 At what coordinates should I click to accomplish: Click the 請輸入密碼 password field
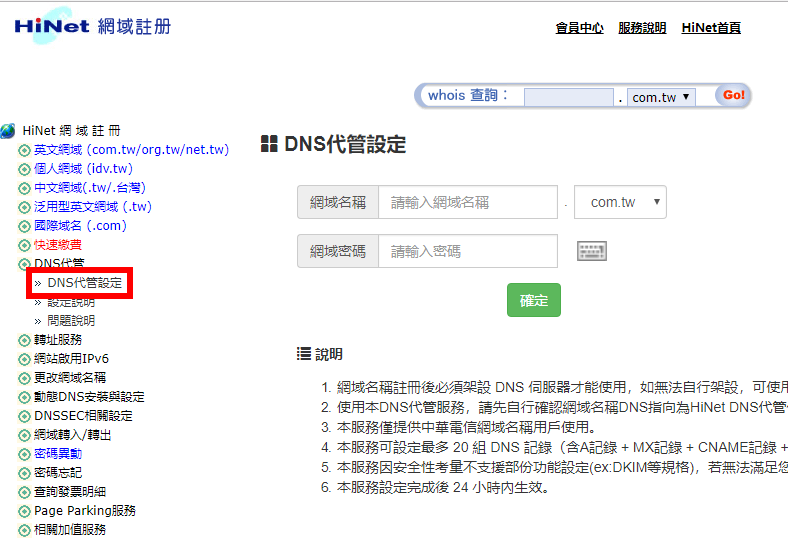click(x=468, y=251)
